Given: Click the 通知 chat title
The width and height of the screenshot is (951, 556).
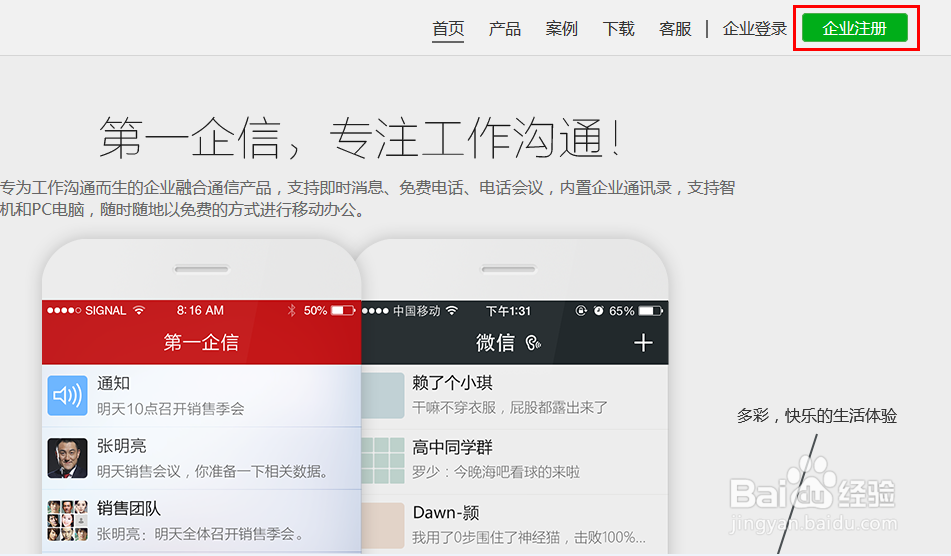Looking at the screenshot, I should coord(113,383).
